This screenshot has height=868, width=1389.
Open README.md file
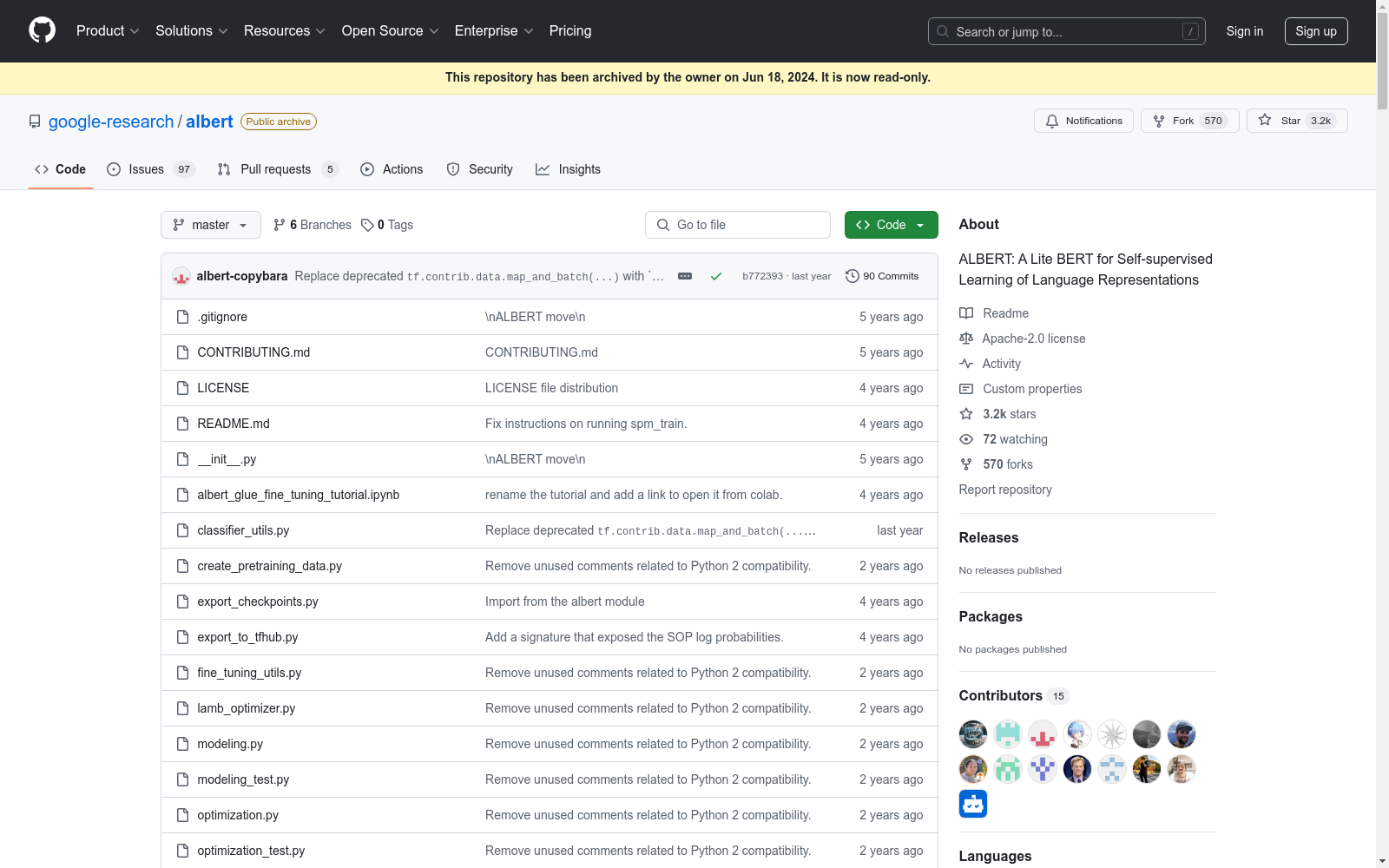[234, 424]
